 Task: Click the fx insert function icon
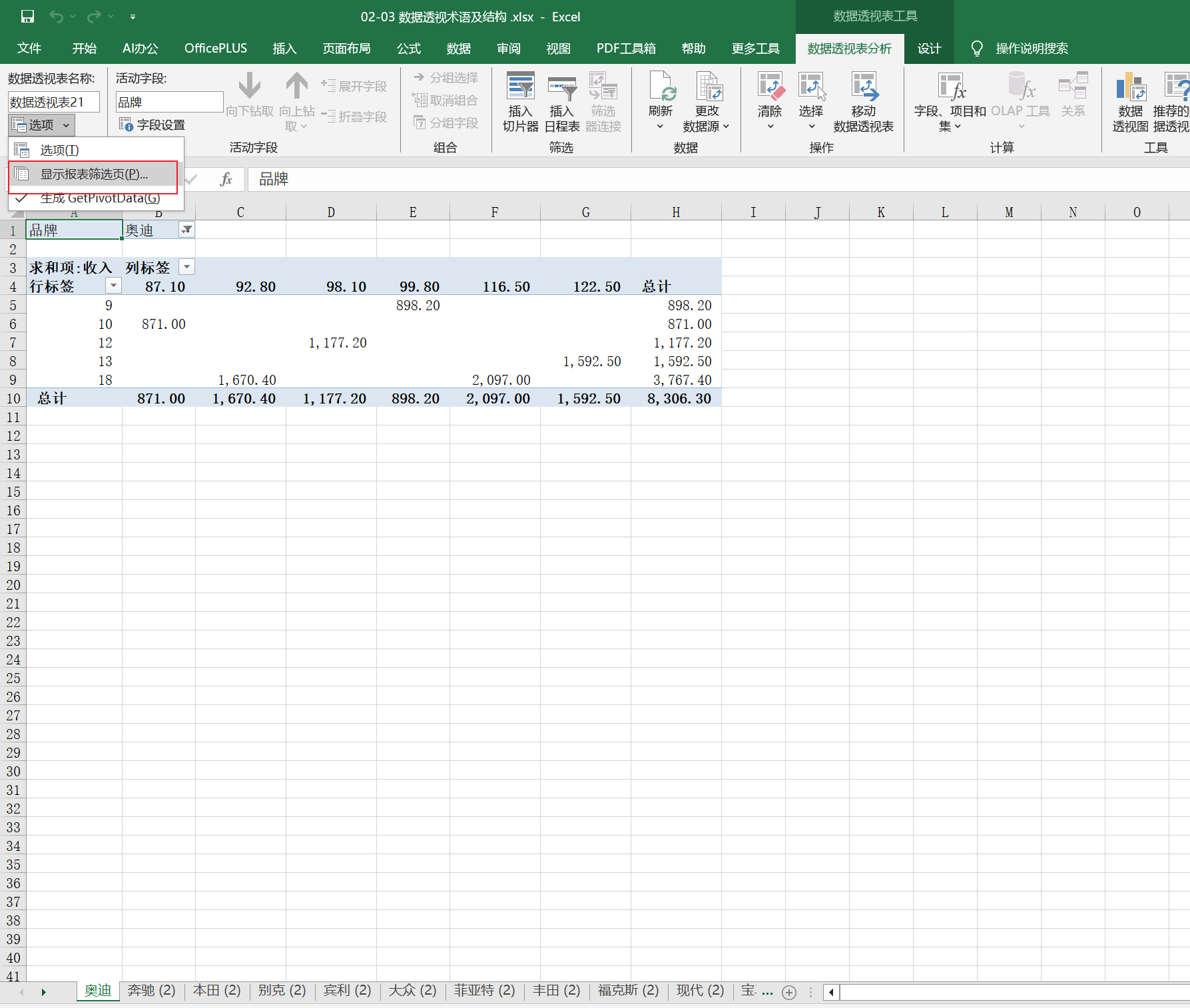[226, 178]
